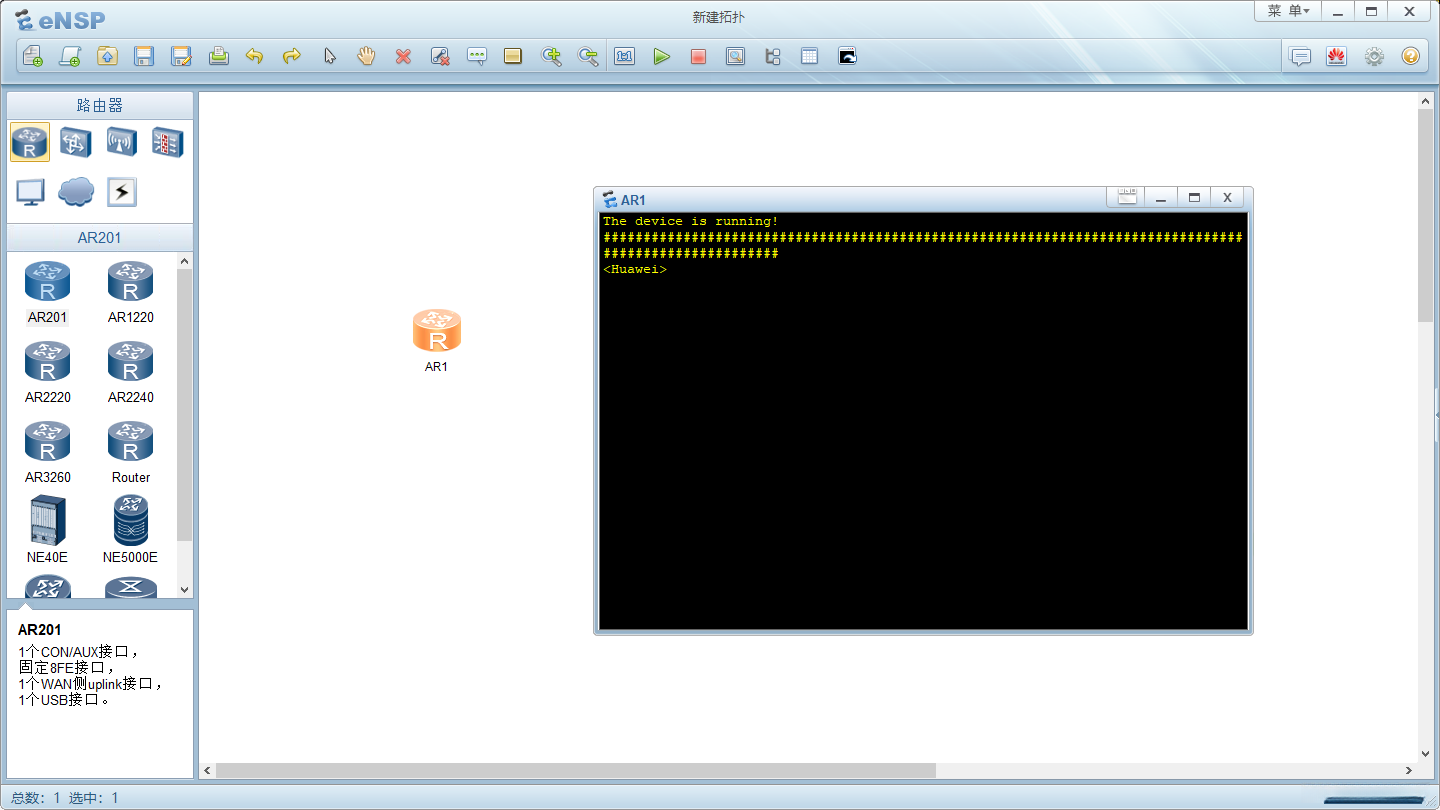Open all CLI windows icon
This screenshot has height=810, width=1440.
tap(847, 56)
